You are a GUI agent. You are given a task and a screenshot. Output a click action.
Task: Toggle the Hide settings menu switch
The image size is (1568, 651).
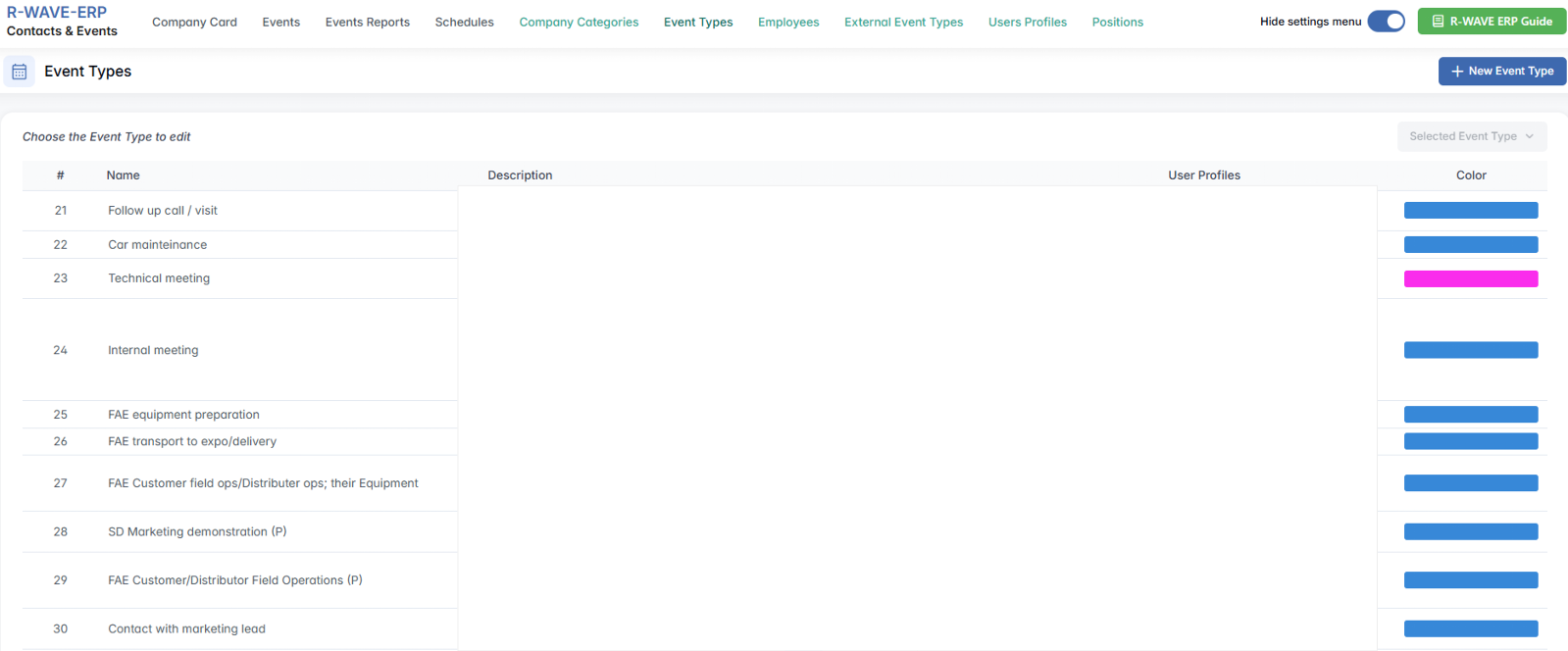tap(1386, 22)
